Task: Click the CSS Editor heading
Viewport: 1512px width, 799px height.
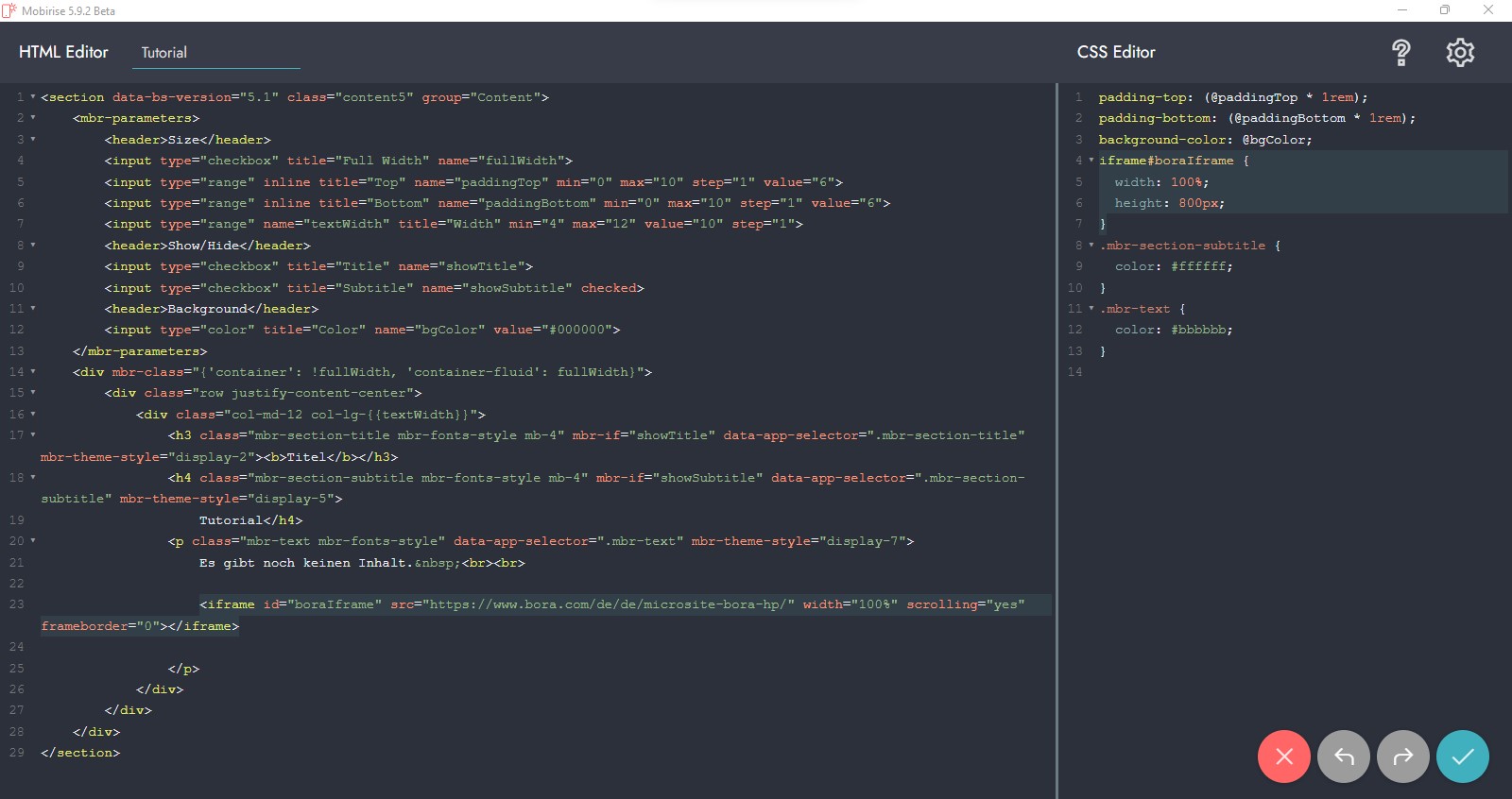Action: point(1115,52)
